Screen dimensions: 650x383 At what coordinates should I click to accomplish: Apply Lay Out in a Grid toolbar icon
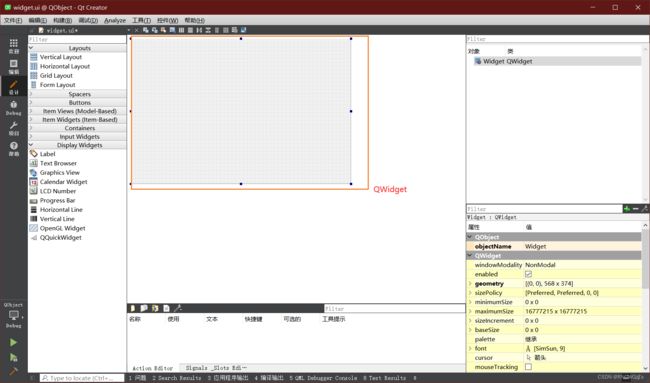pos(226,30)
